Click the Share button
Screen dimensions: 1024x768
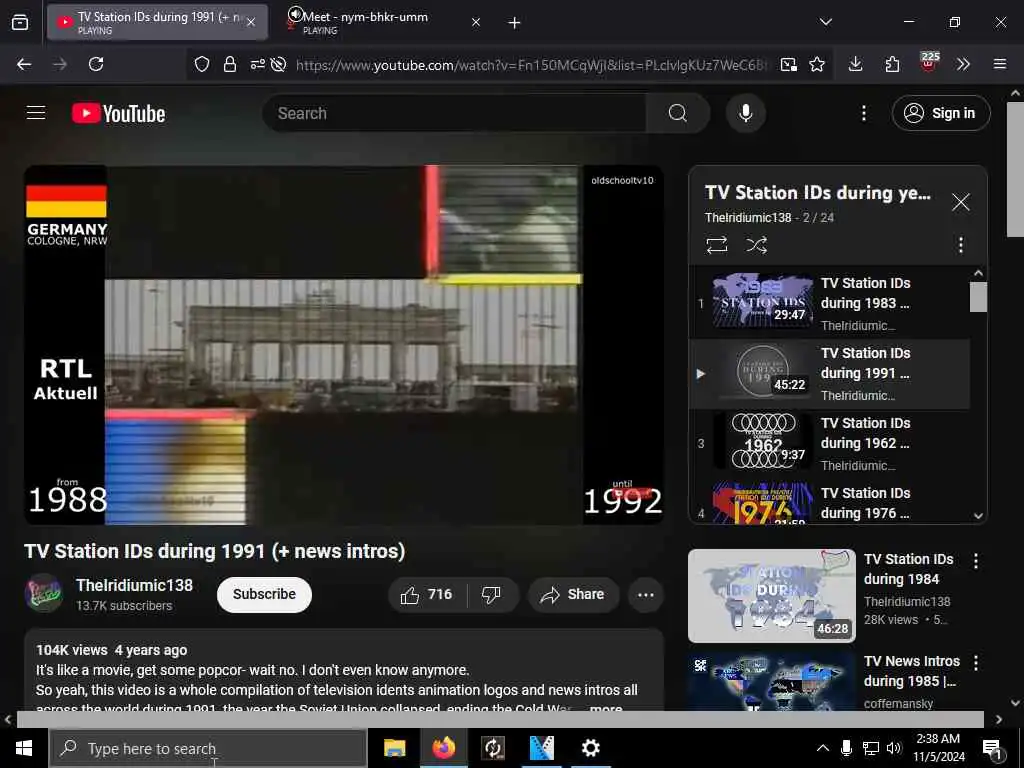[573, 594]
